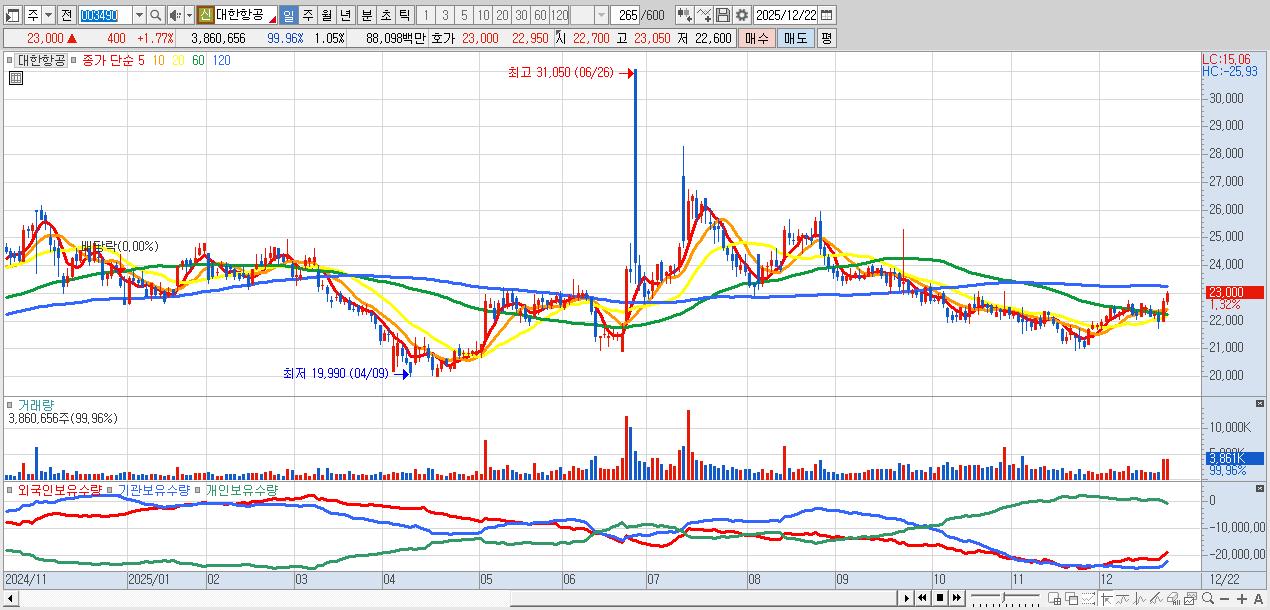Toggle the sound speaker icon

(x=175, y=15)
